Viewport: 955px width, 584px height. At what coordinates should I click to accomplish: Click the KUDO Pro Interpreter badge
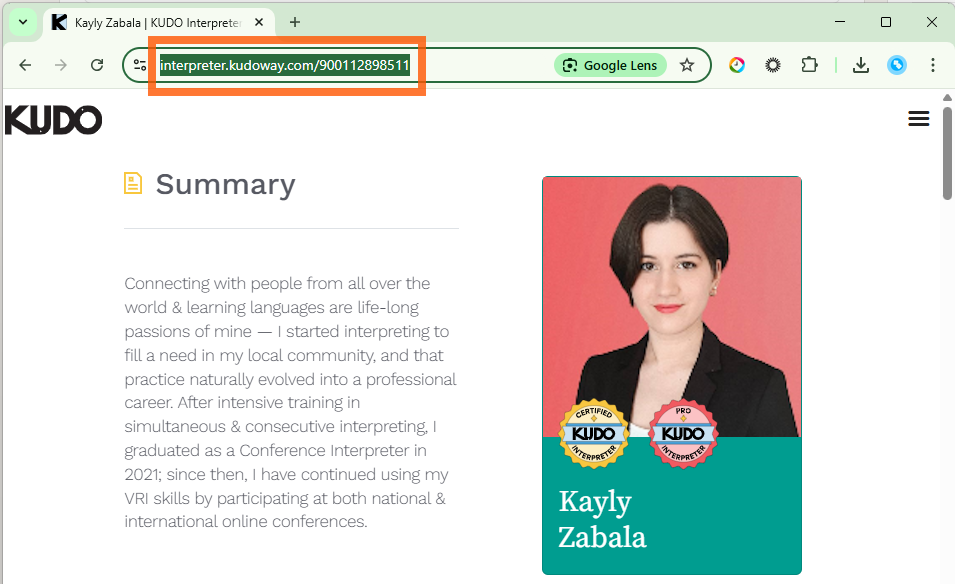point(683,434)
